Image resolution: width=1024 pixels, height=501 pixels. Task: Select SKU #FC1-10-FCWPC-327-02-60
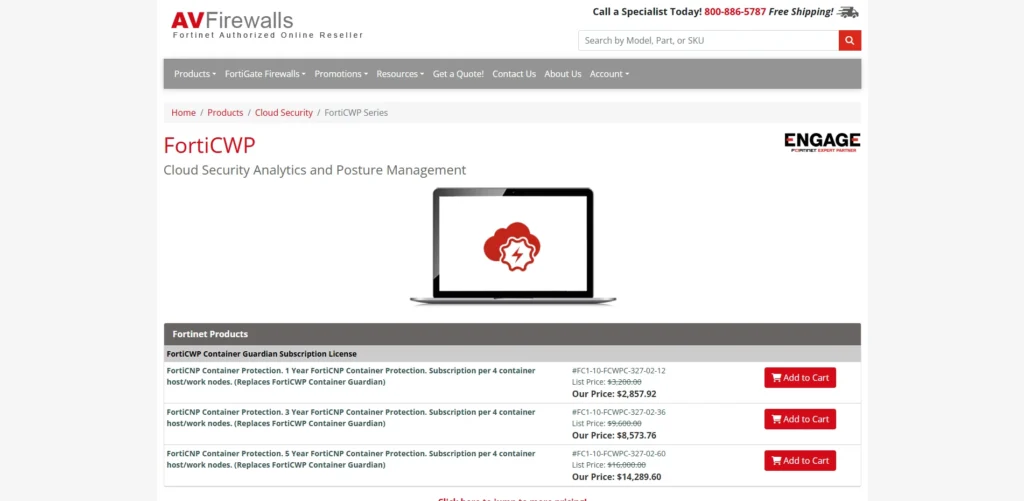tap(618, 453)
